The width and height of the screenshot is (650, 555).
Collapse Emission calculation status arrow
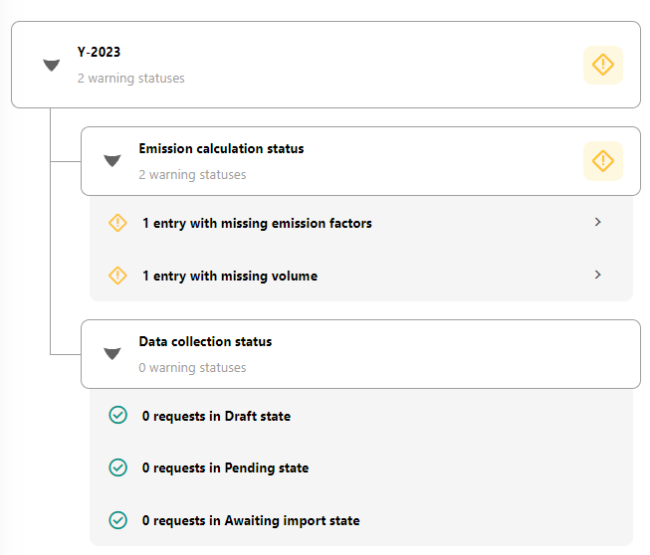112,160
